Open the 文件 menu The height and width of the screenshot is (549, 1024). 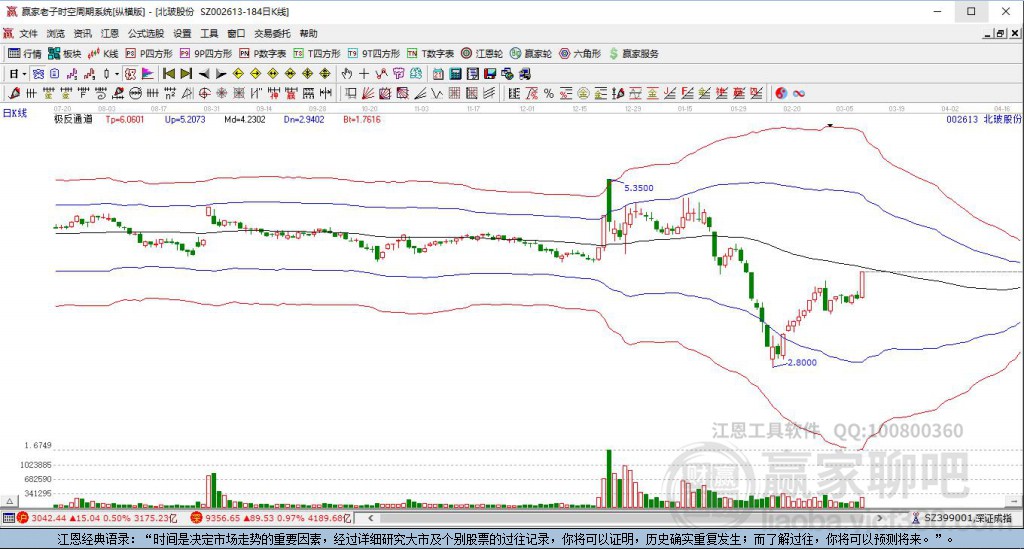(28, 33)
